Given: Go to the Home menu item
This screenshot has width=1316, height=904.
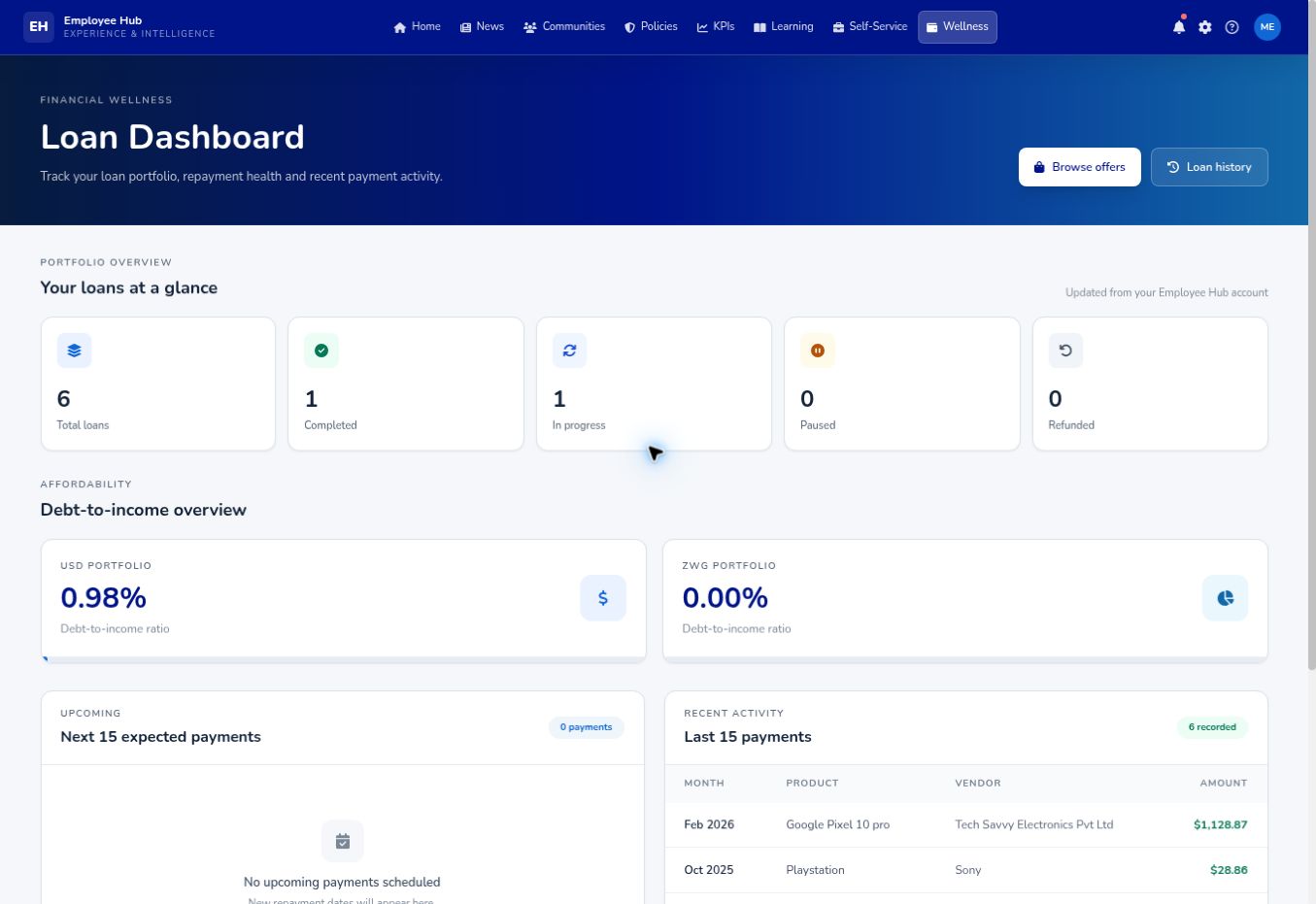Looking at the screenshot, I should point(417,27).
